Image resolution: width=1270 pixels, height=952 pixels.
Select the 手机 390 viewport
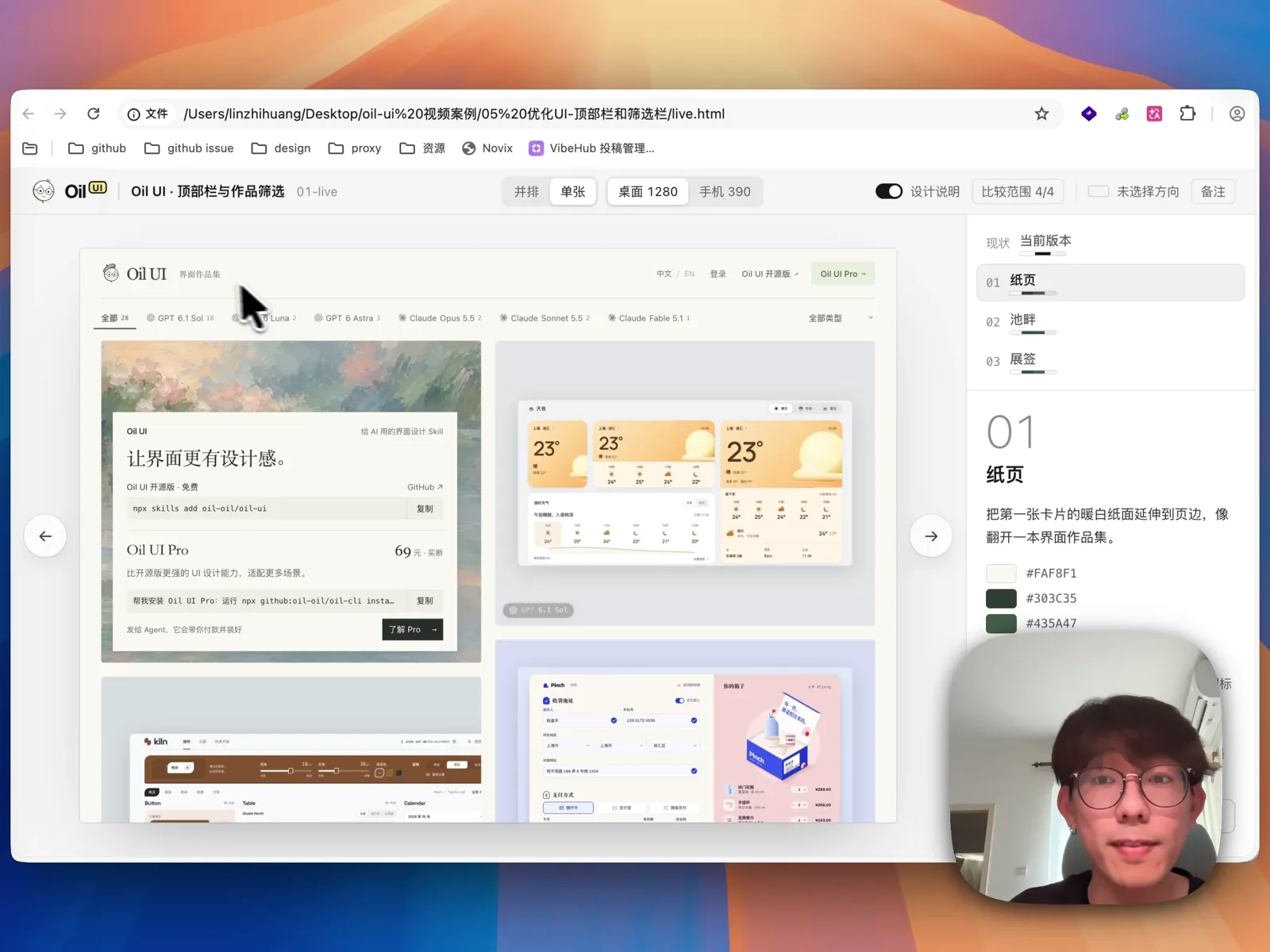tap(725, 191)
